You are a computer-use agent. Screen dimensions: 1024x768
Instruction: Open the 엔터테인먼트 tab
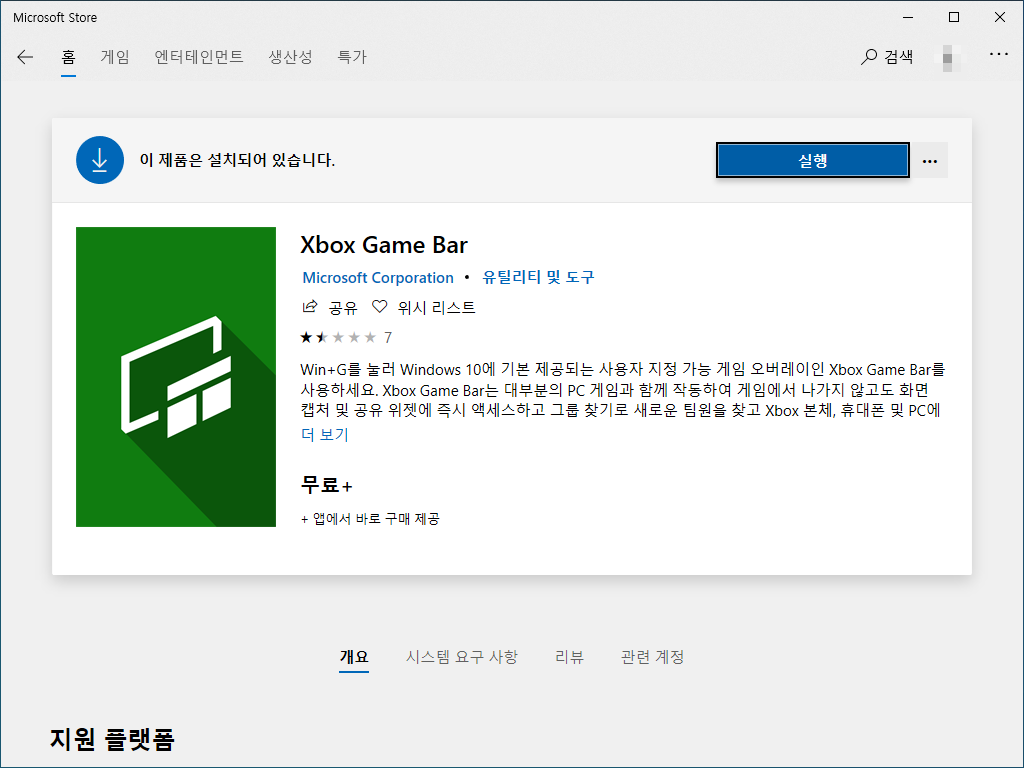click(199, 57)
